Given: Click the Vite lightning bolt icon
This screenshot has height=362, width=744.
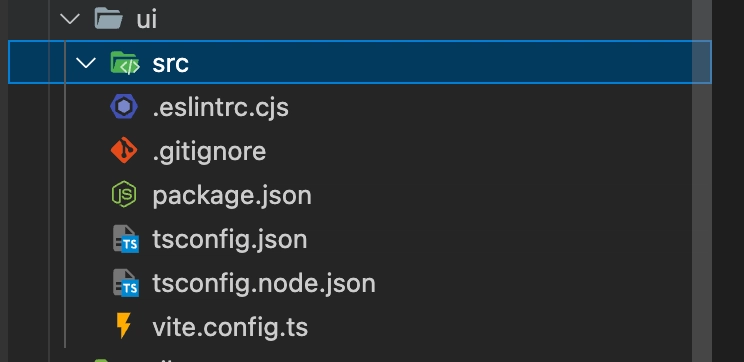Looking at the screenshot, I should 123,325.
